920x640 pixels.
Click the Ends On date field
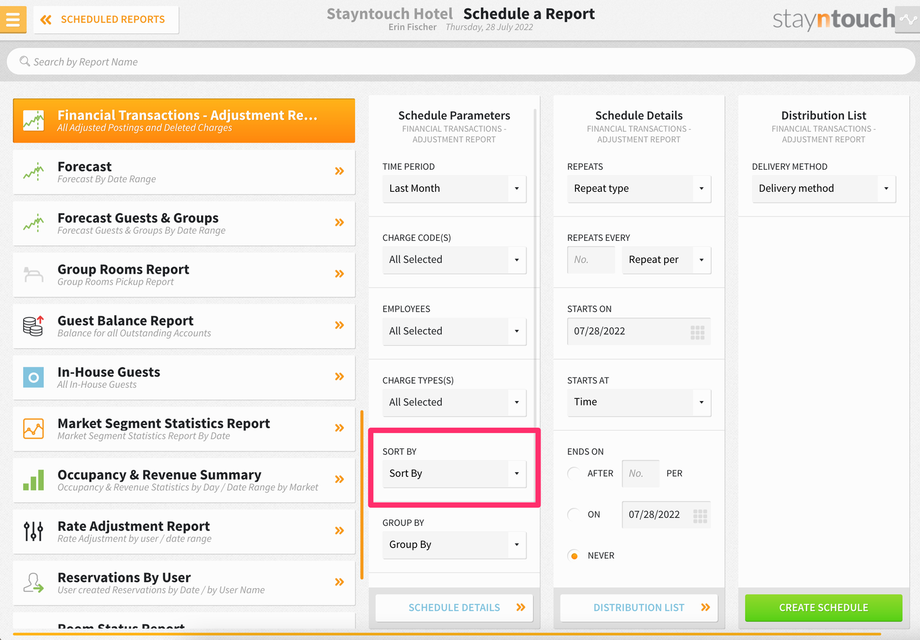point(667,514)
